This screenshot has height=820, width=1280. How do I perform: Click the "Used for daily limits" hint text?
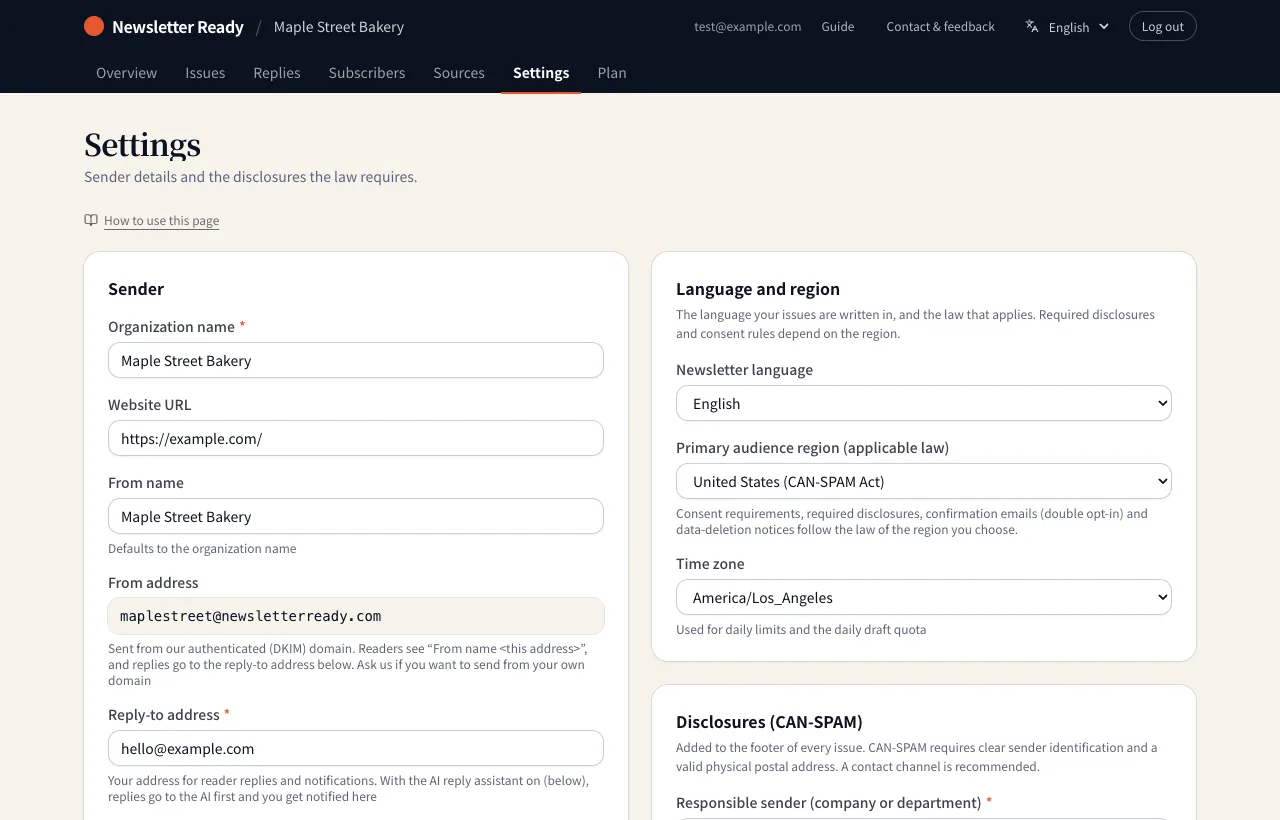click(x=801, y=630)
